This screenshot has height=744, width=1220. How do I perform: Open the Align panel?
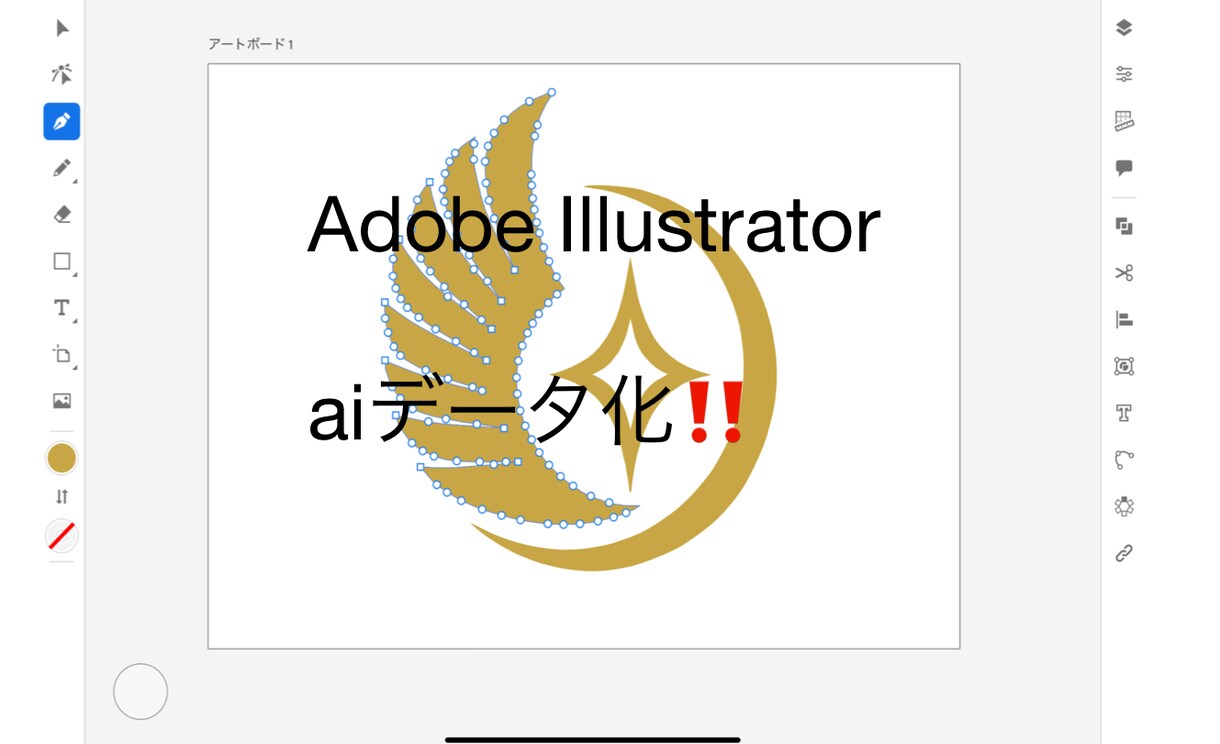click(1124, 320)
